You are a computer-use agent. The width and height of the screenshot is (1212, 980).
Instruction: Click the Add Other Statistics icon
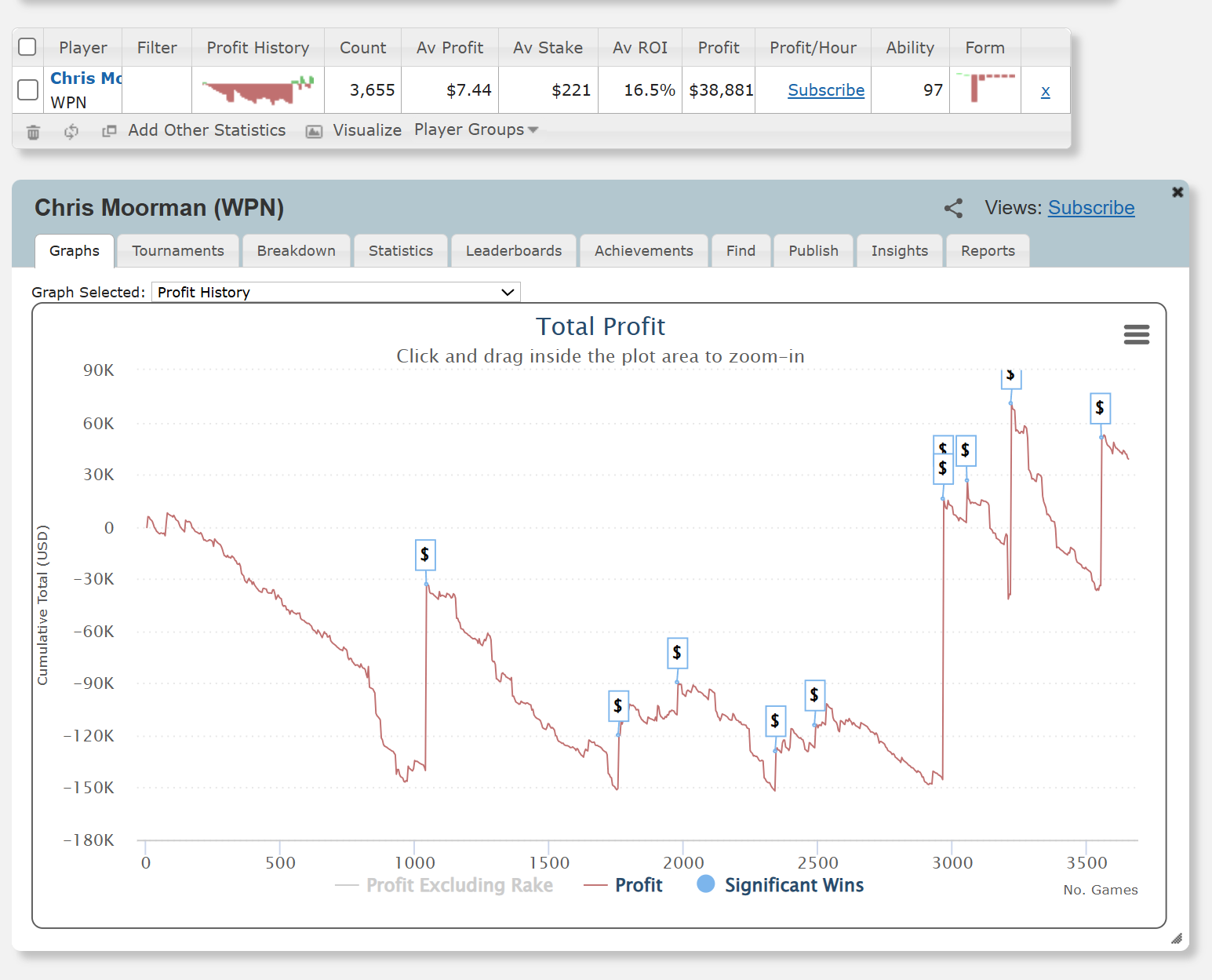(109, 131)
